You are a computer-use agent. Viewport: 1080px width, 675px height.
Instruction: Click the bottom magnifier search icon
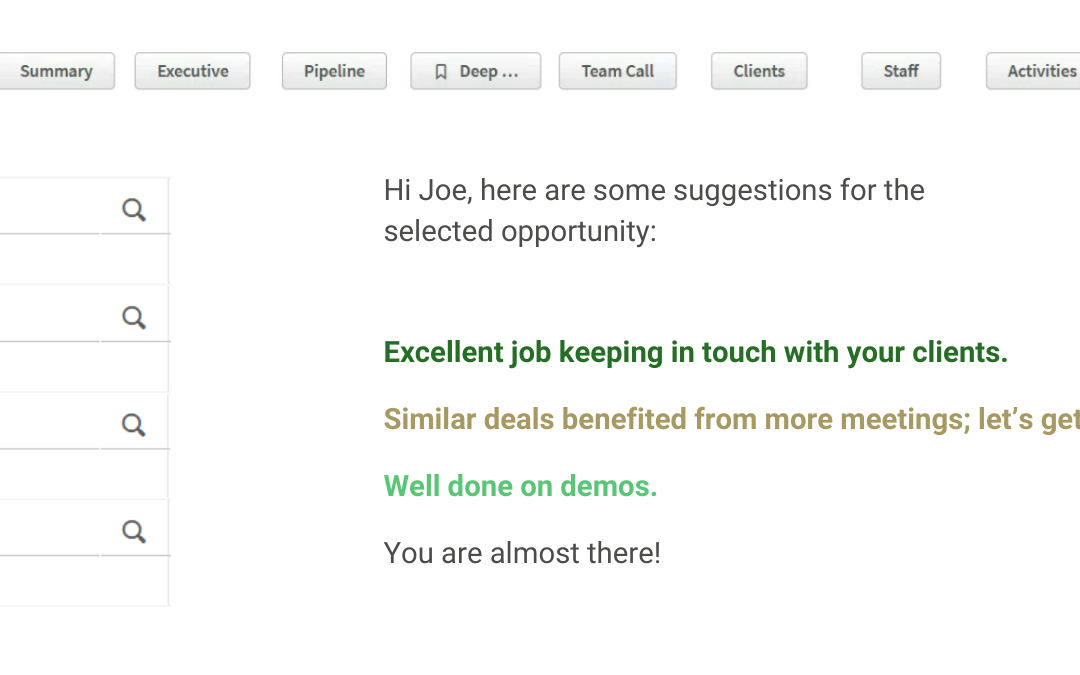[x=134, y=531]
